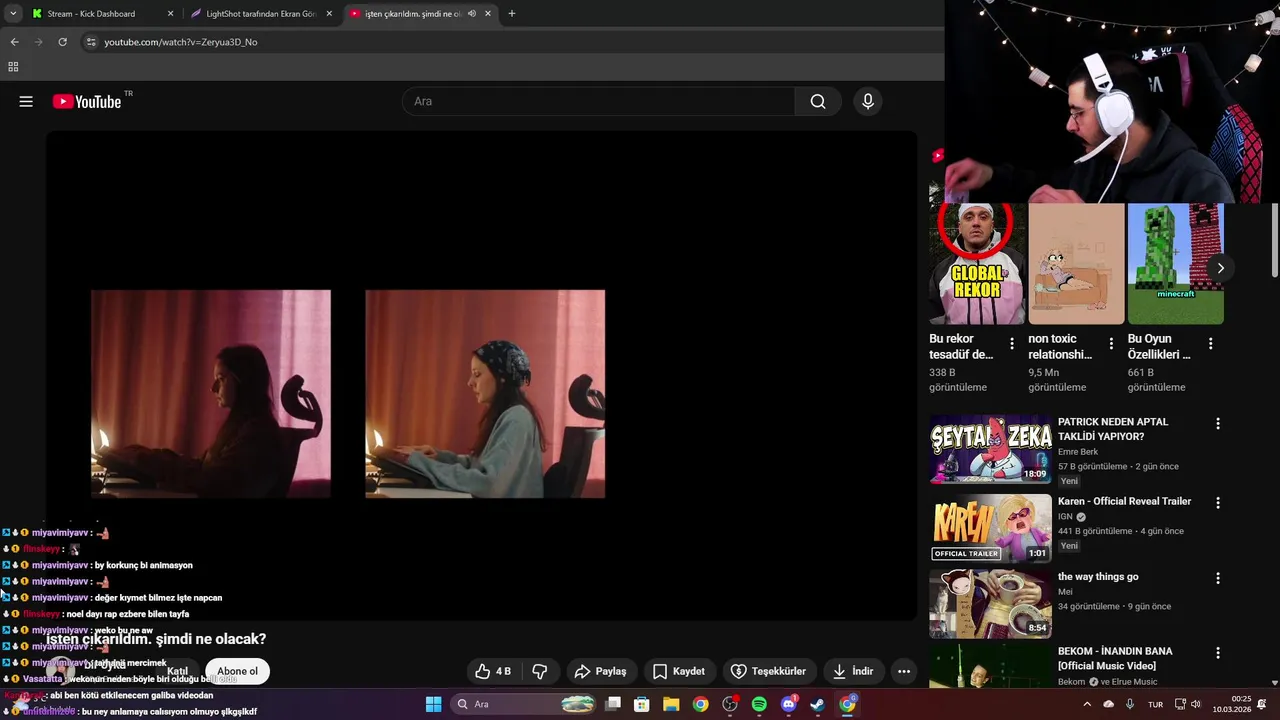Open the way things go thumbnail
The width and height of the screenshot is (1280, 720).
tap(990, 604)
